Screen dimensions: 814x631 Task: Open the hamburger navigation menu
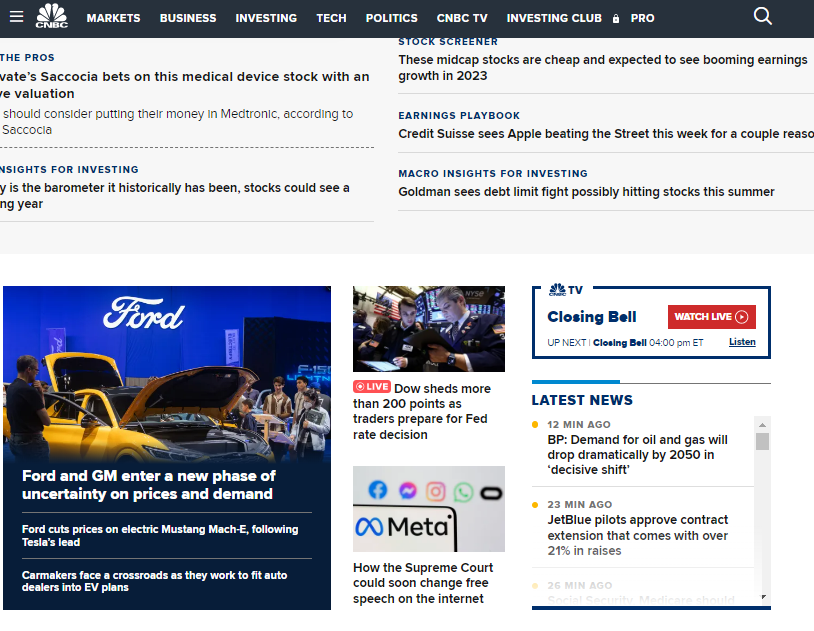tap(17, 17)
